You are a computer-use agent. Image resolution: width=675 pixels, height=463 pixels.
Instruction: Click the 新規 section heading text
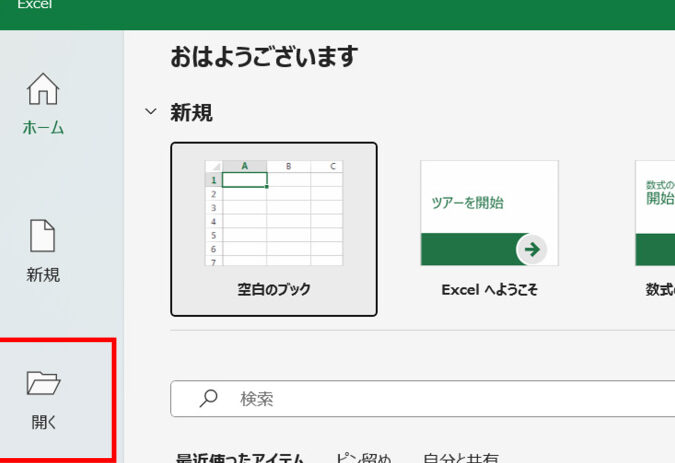tap(191, 113)
